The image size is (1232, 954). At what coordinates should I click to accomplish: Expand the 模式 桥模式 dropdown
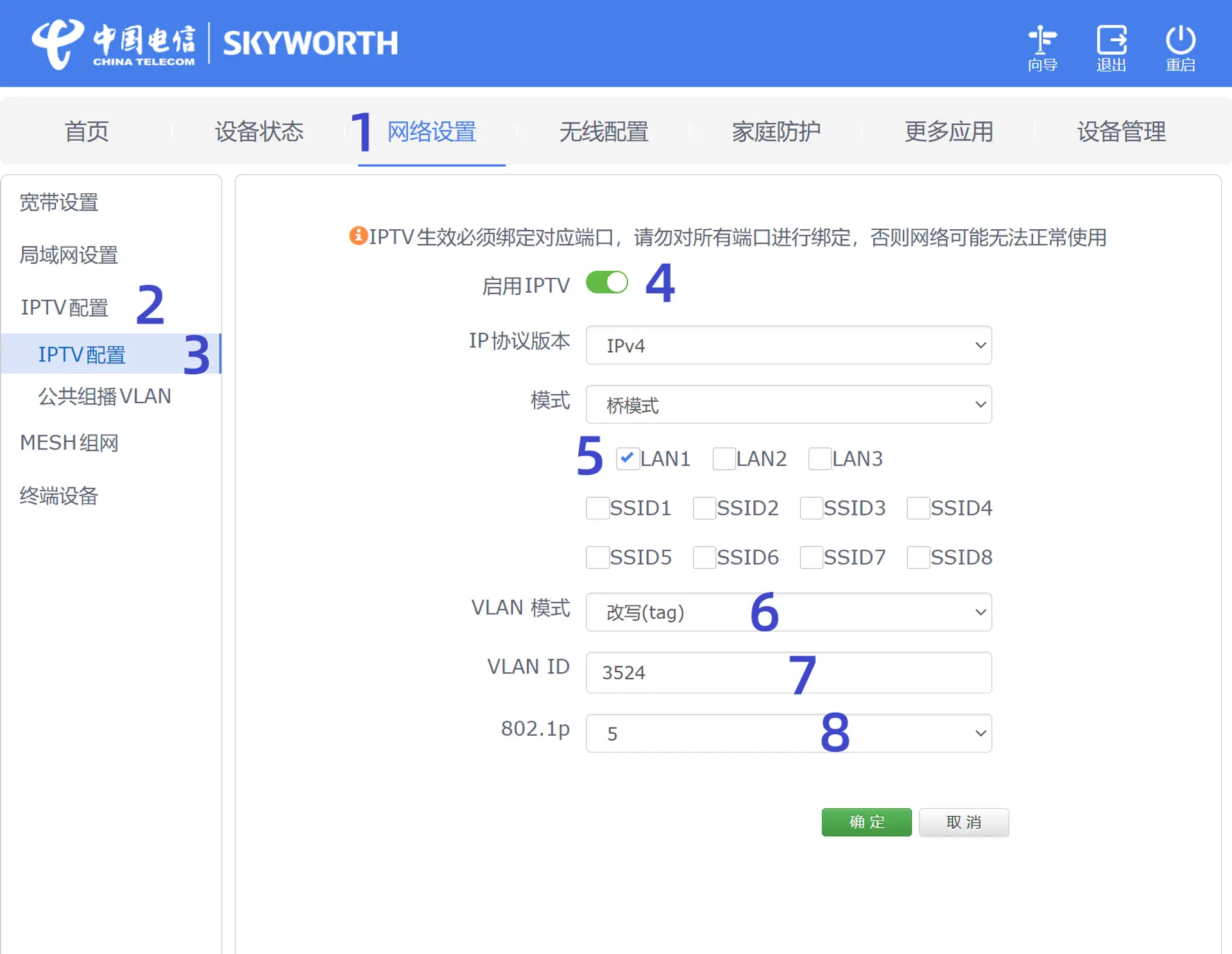tap(789, 404)
